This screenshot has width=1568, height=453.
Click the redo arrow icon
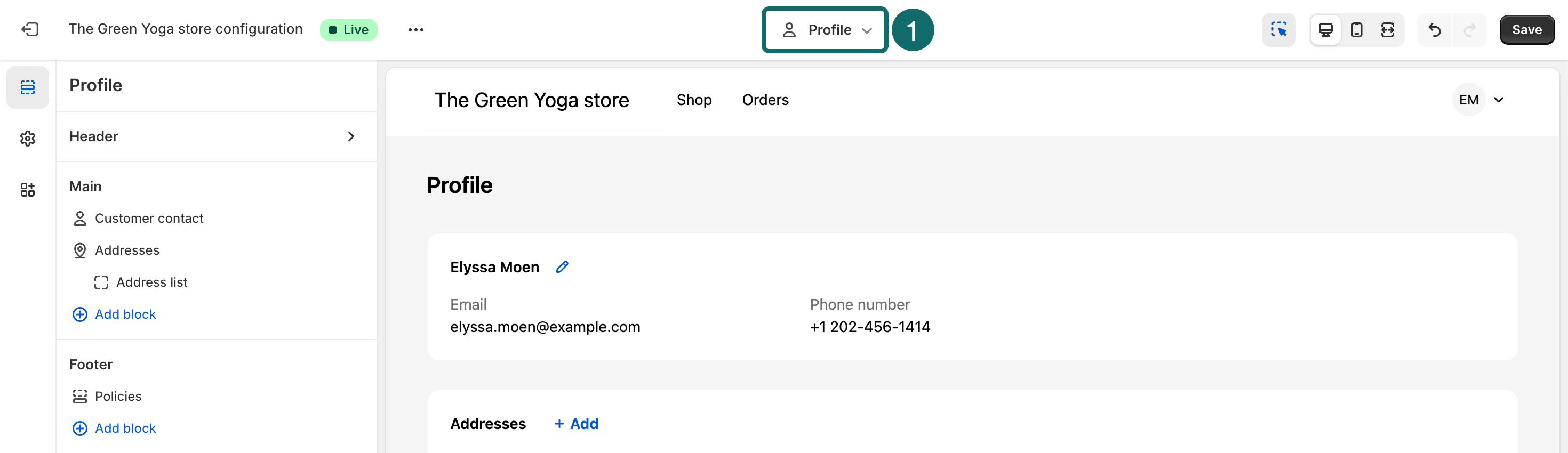pos(1469,29)
